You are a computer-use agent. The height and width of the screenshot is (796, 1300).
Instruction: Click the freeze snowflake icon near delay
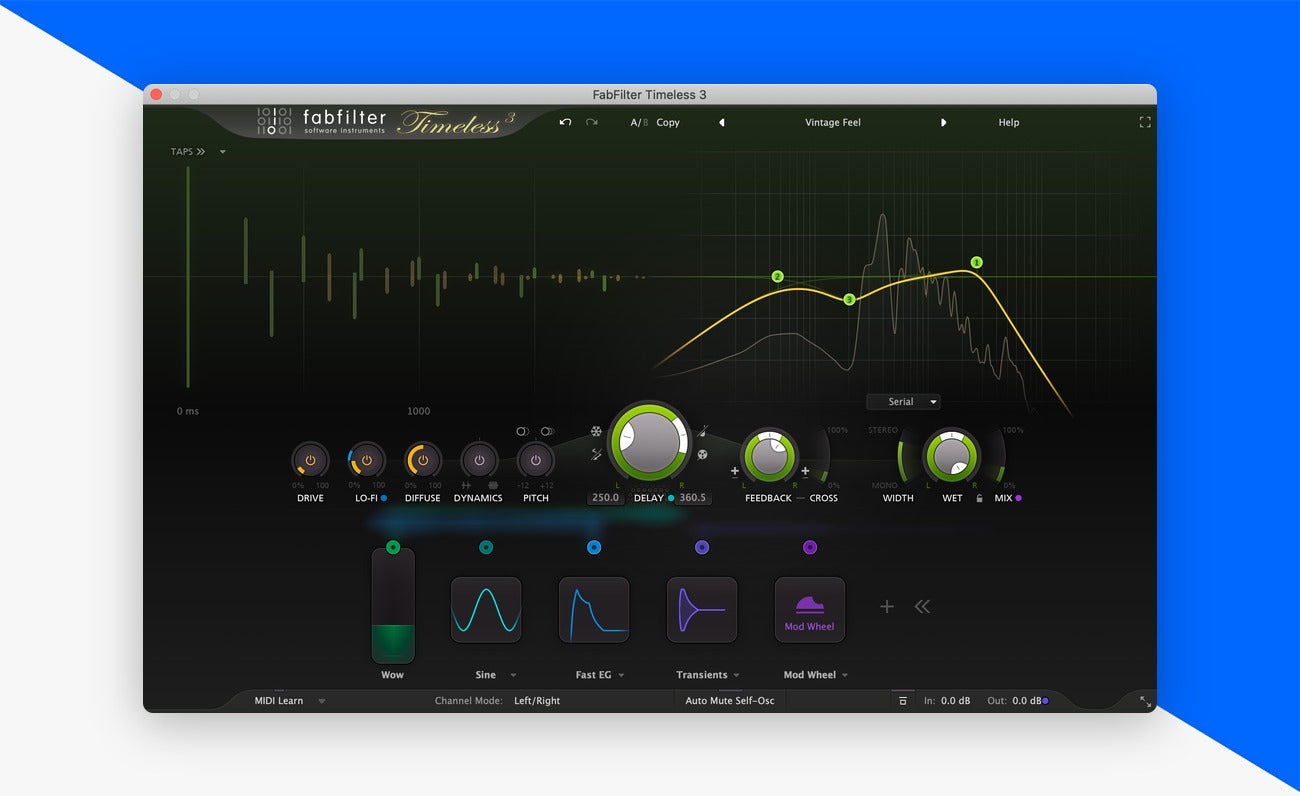click(596, 432)
